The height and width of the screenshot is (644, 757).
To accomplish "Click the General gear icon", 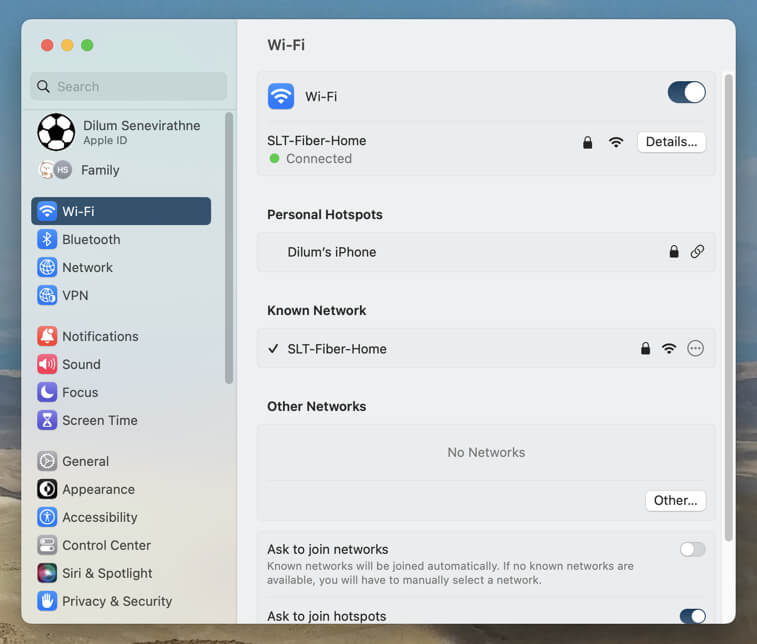I will 47,462.
